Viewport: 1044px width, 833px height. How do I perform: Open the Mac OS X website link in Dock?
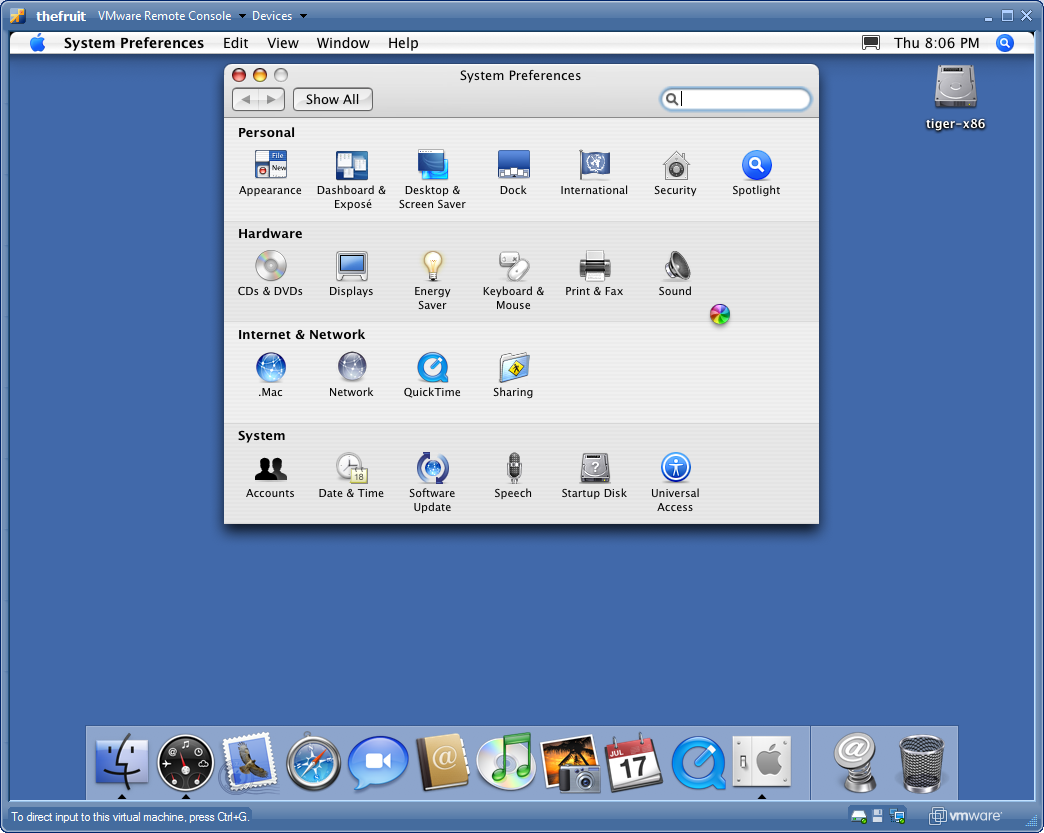point(857,762)
